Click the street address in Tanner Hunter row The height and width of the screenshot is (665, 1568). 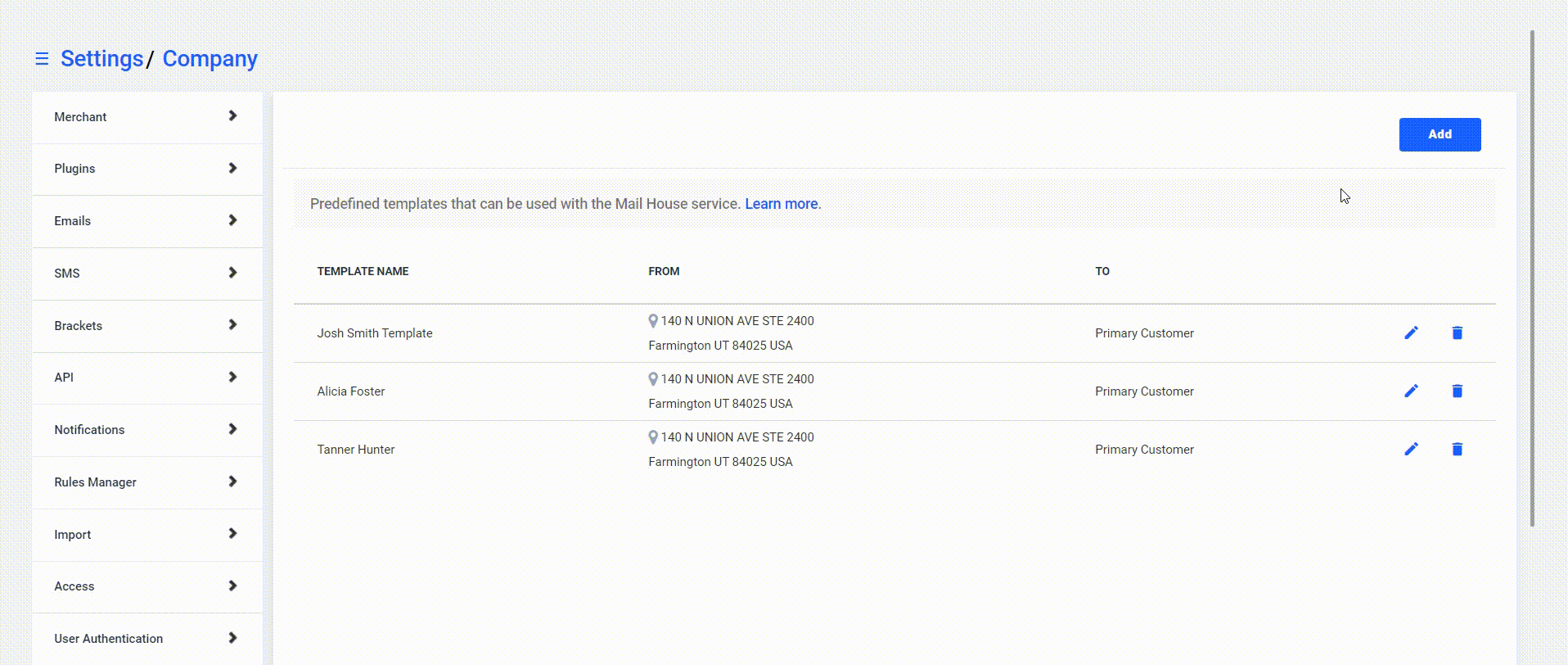click(x=737, y=437)
